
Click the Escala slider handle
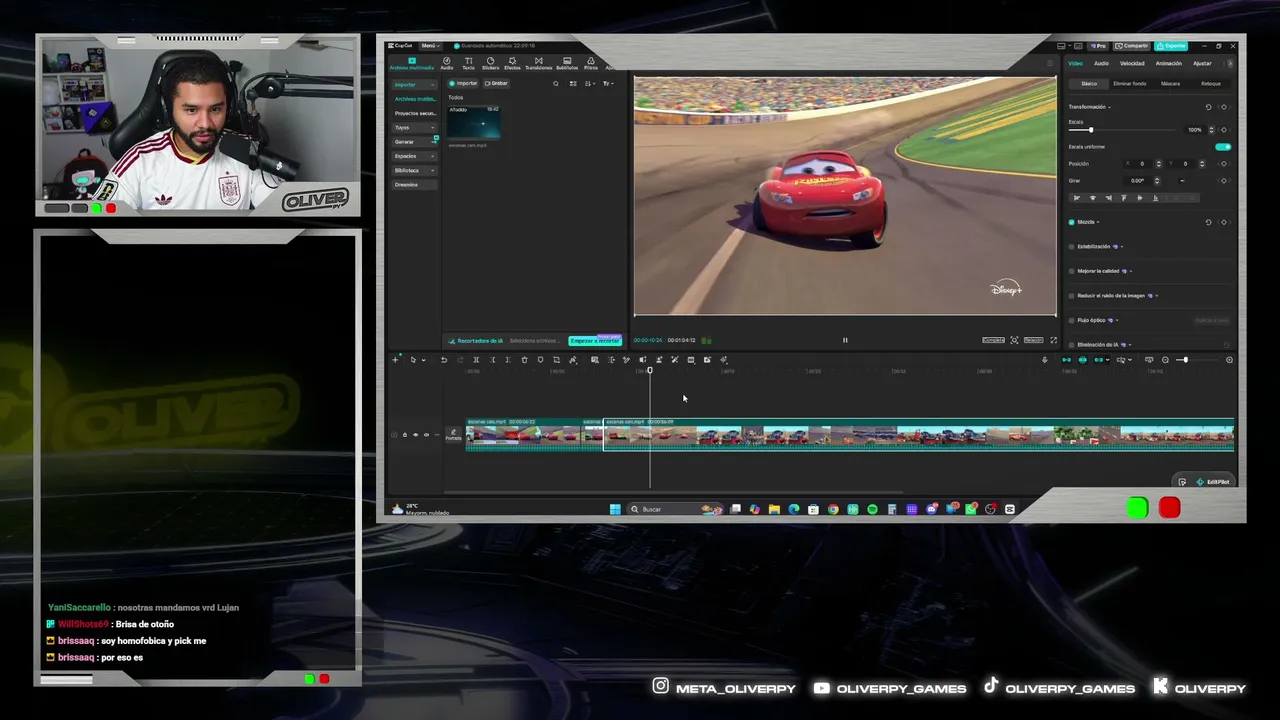(1090, 130)
